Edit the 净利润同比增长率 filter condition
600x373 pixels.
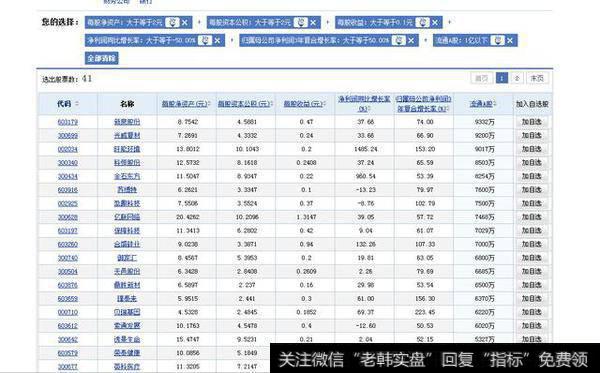coord(205,40)
